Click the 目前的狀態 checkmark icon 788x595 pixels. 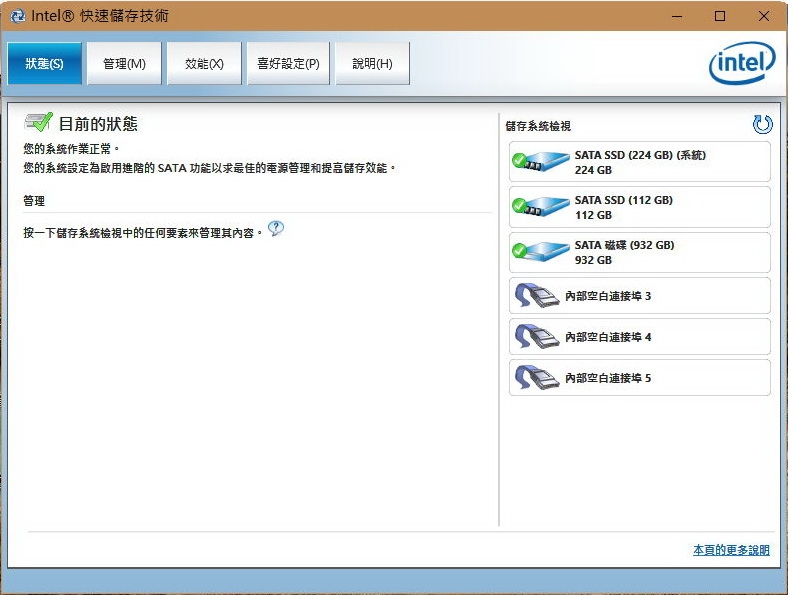pyautogui.click(x=38, y=122)
